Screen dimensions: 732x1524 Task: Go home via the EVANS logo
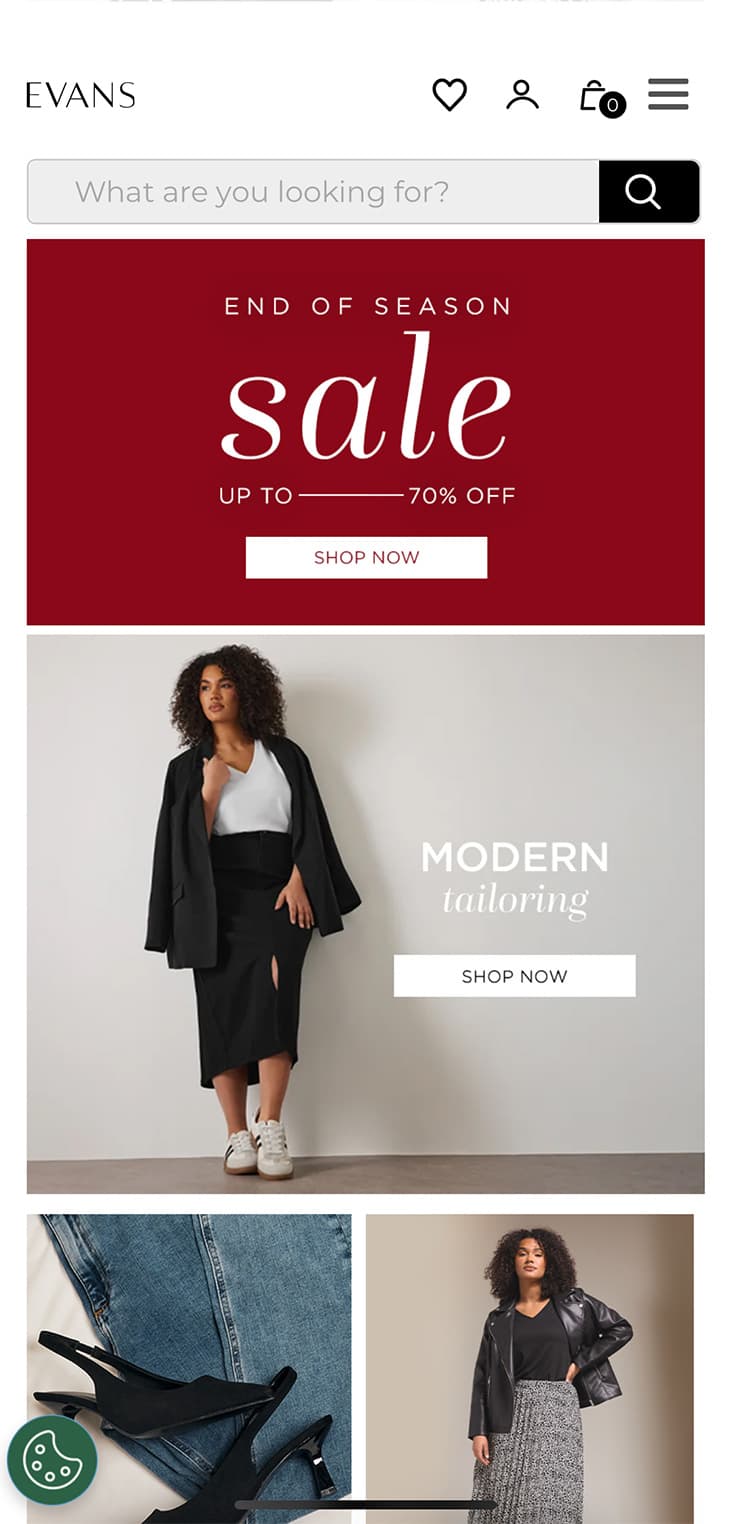coord(80,95)
